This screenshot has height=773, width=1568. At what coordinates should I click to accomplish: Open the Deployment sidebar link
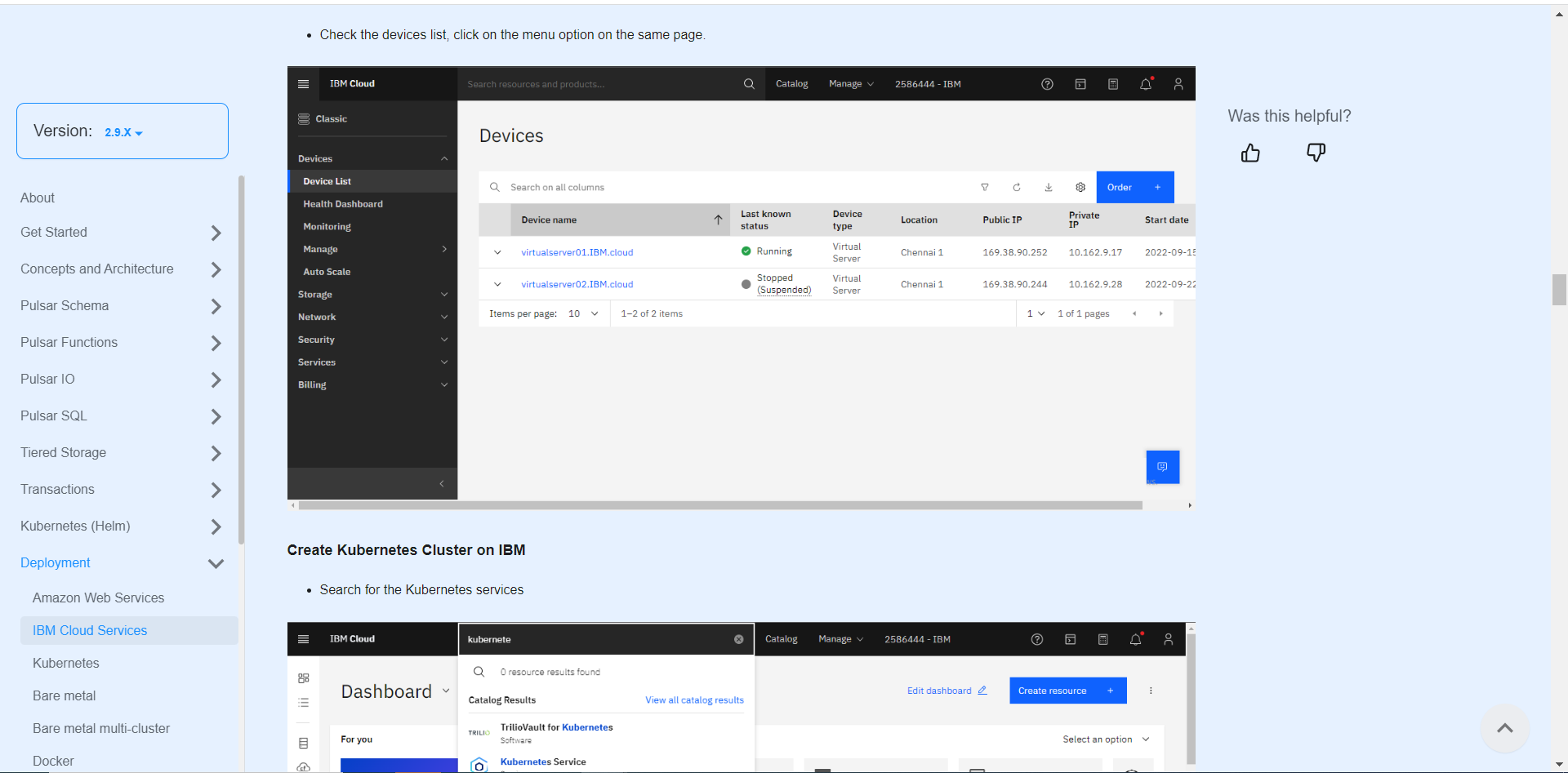56,562
